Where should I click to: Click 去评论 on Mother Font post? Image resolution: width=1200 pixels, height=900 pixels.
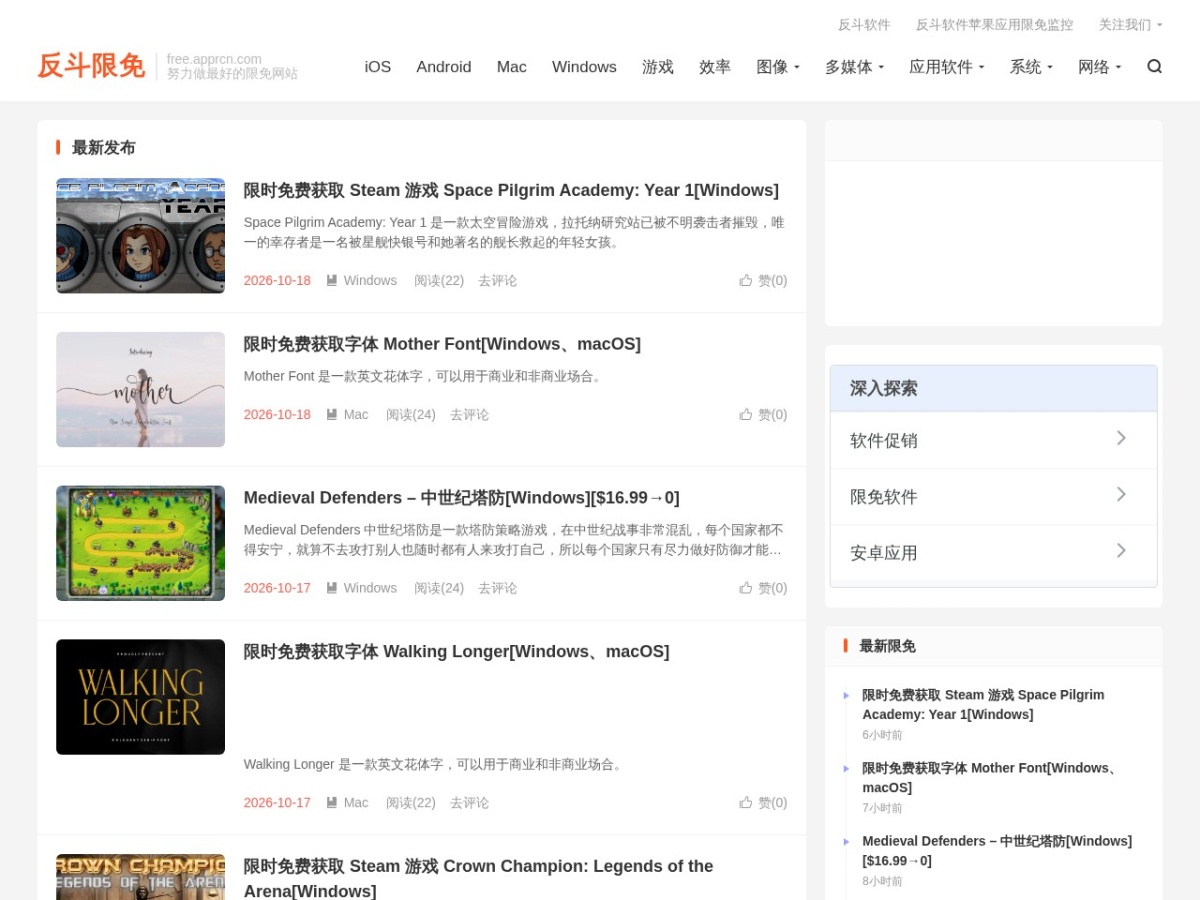pos(470,415)
